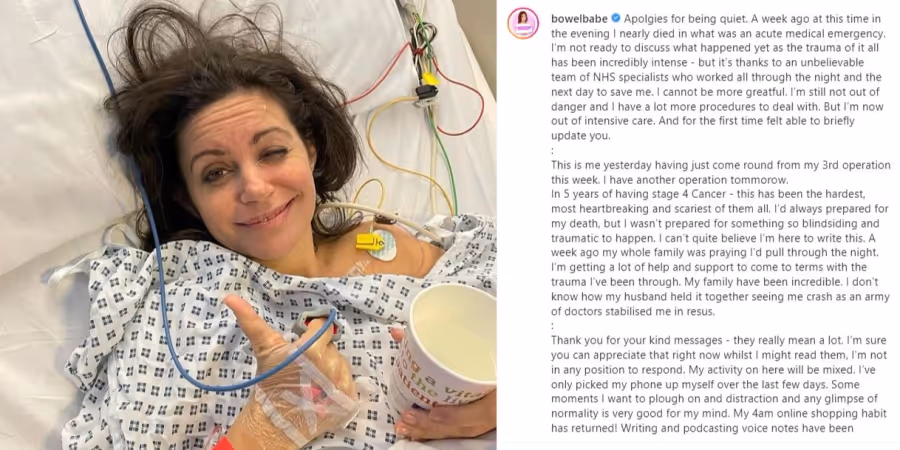Select the "This is me yesterday" sentence
The width and height of the screenshot is (900, 450).
(720, 172)
